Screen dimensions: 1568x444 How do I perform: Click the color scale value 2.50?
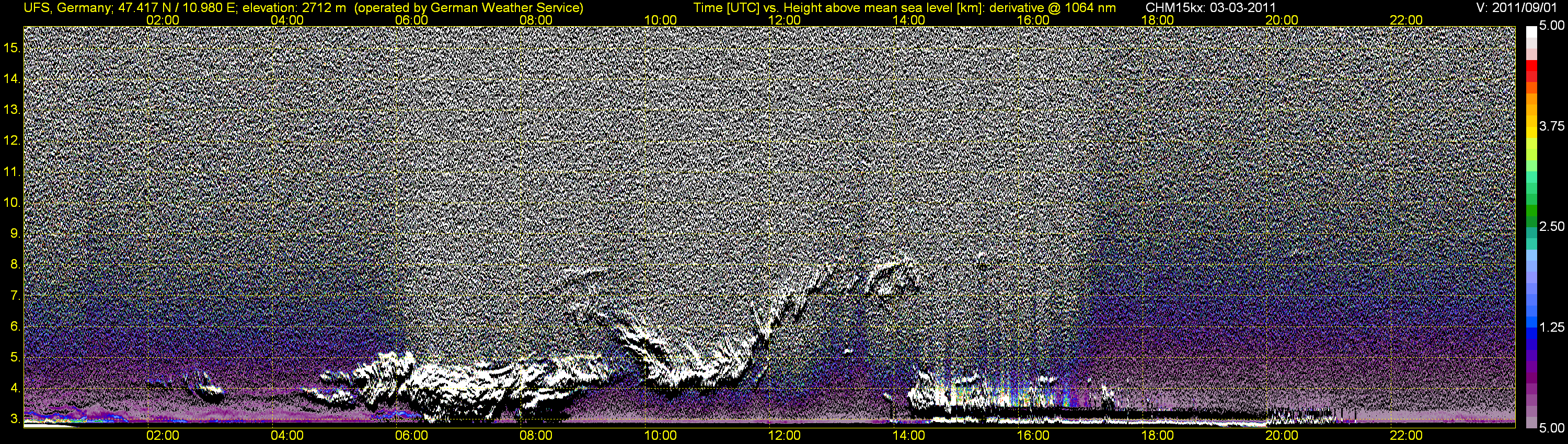1552,226
